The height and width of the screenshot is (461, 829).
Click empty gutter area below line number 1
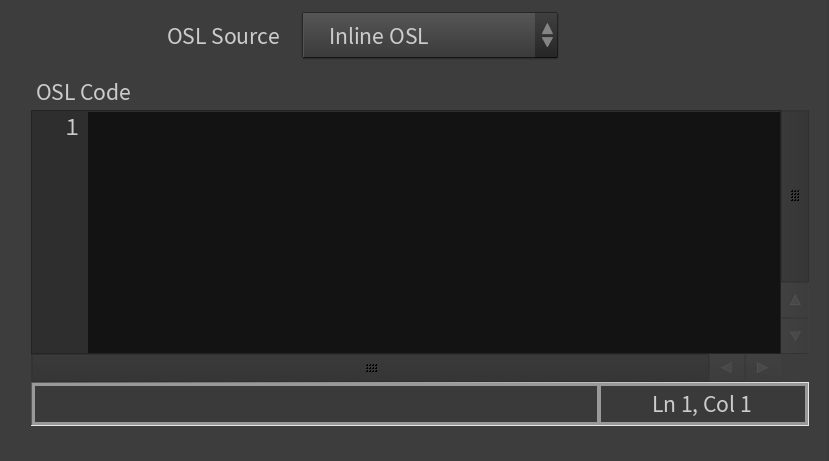point(60,248)
